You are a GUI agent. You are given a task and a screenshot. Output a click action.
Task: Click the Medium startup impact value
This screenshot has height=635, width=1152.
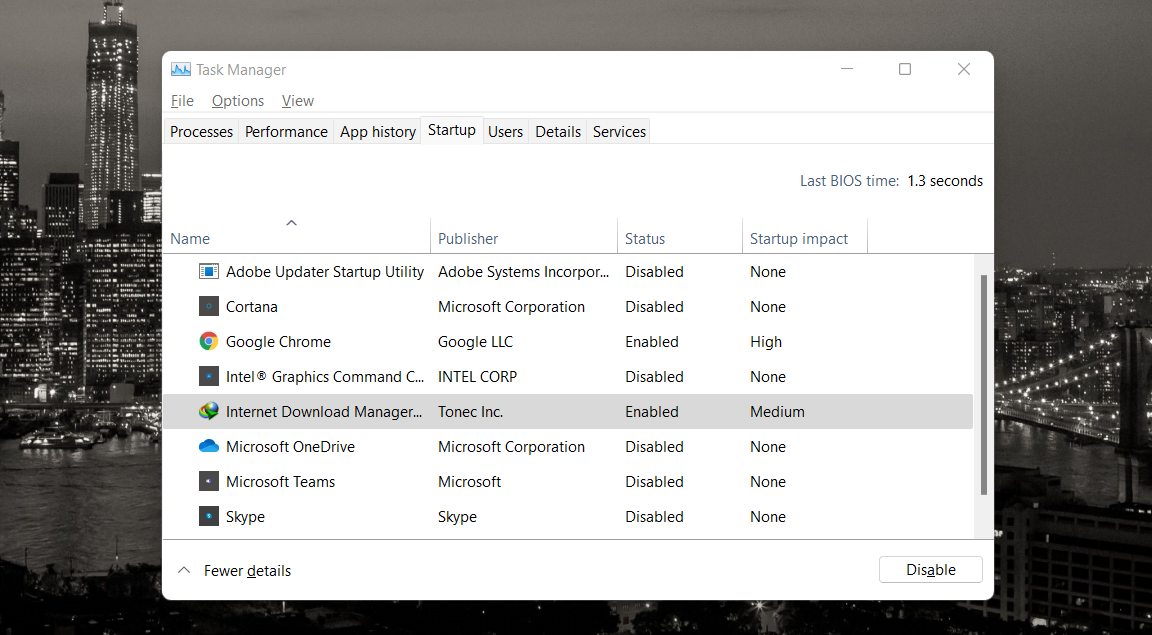pos(777,412)
